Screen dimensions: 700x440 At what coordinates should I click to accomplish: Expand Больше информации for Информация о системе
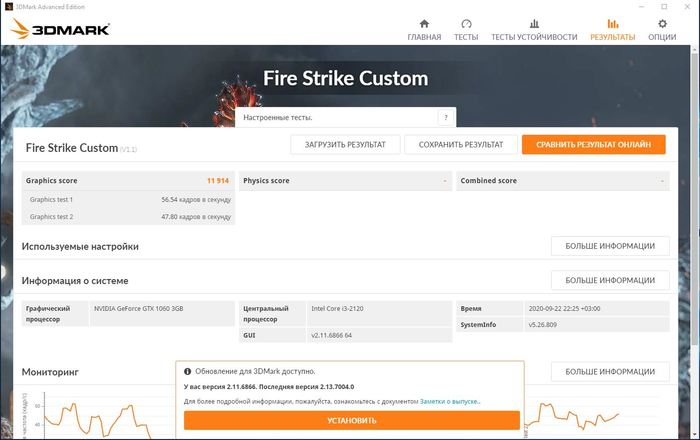(610, 281)
